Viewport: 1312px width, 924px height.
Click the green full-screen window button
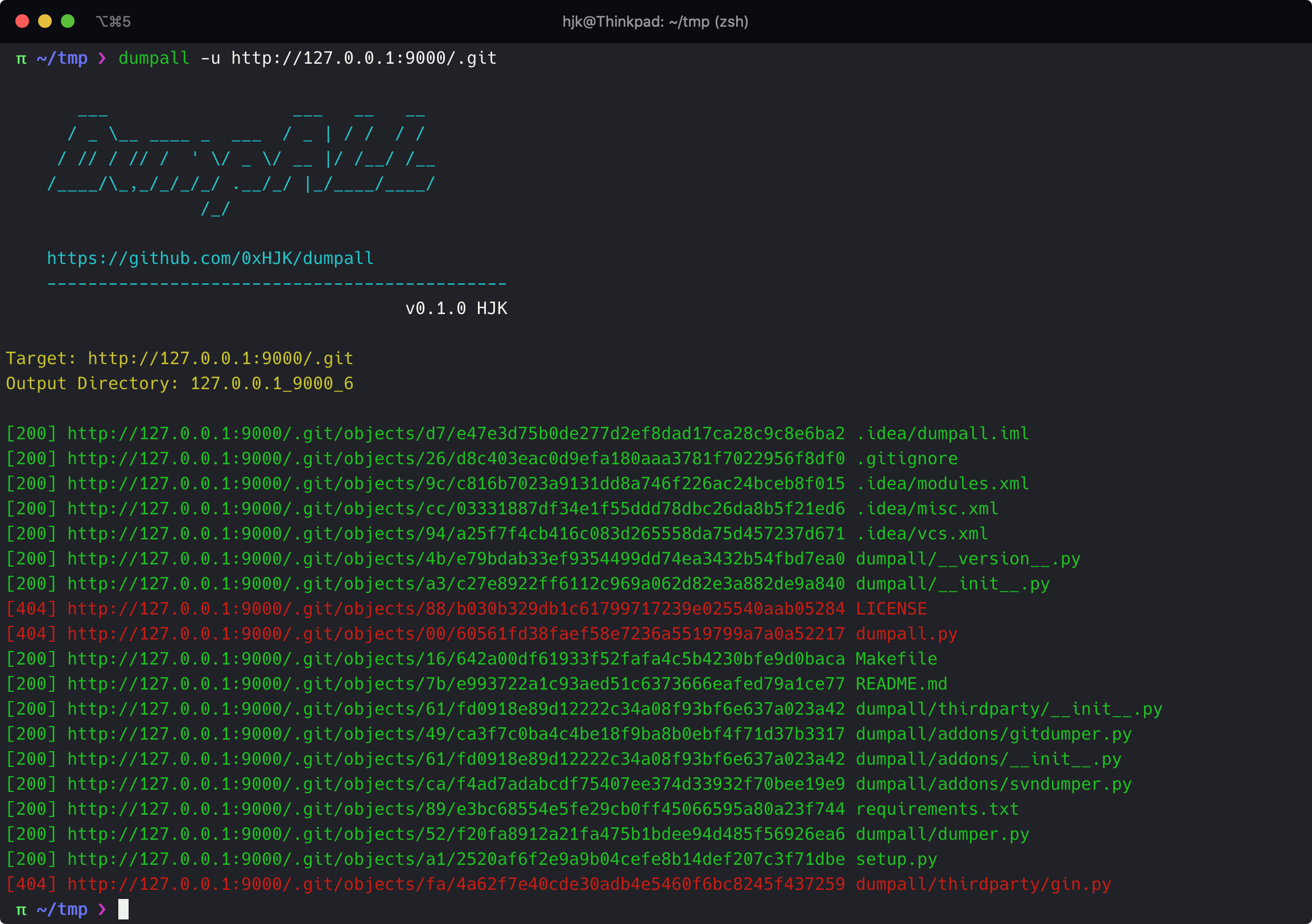click(69, 21)
